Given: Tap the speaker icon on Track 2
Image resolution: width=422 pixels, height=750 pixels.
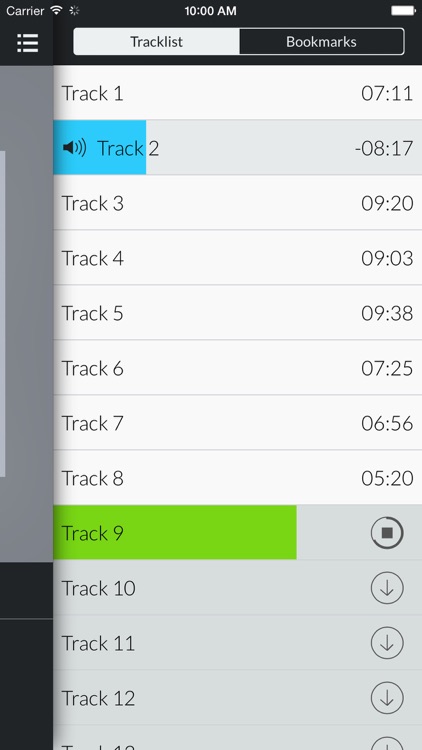Looking at the screenshot, I should click(75, 148).
